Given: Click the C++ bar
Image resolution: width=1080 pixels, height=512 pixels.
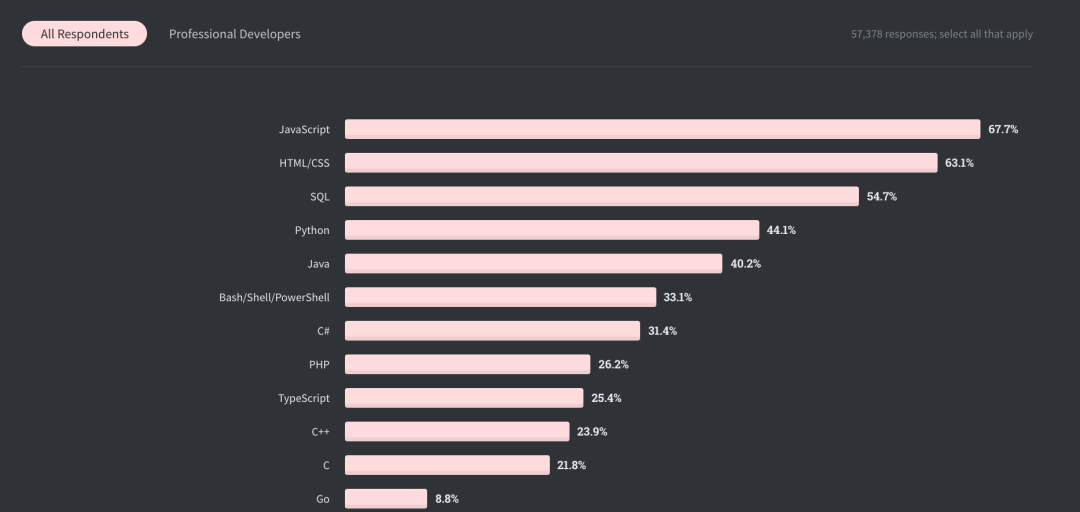Looking at the screenshot, I should 457,432.
